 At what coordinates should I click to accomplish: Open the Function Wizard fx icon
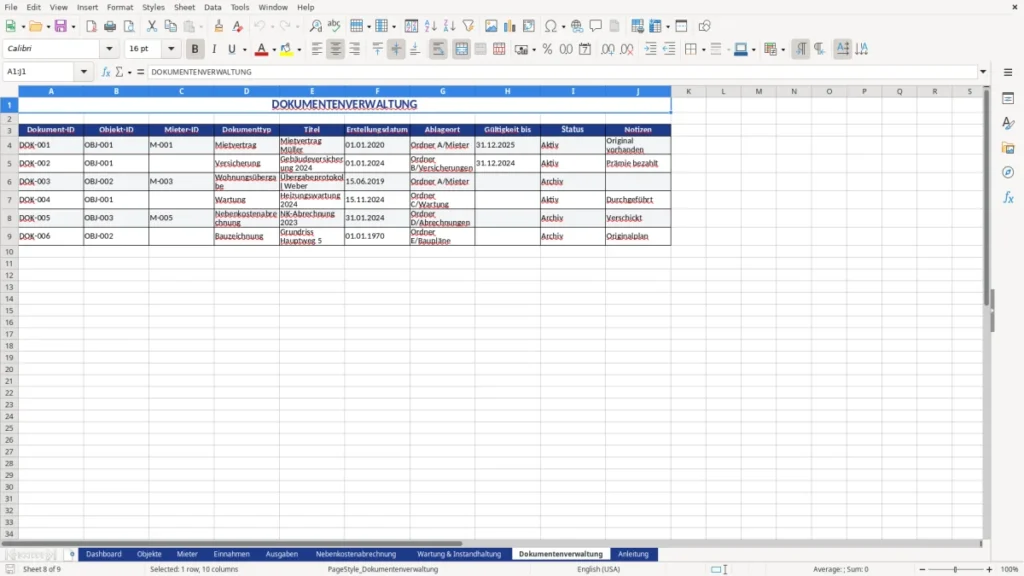click(106, 72)
